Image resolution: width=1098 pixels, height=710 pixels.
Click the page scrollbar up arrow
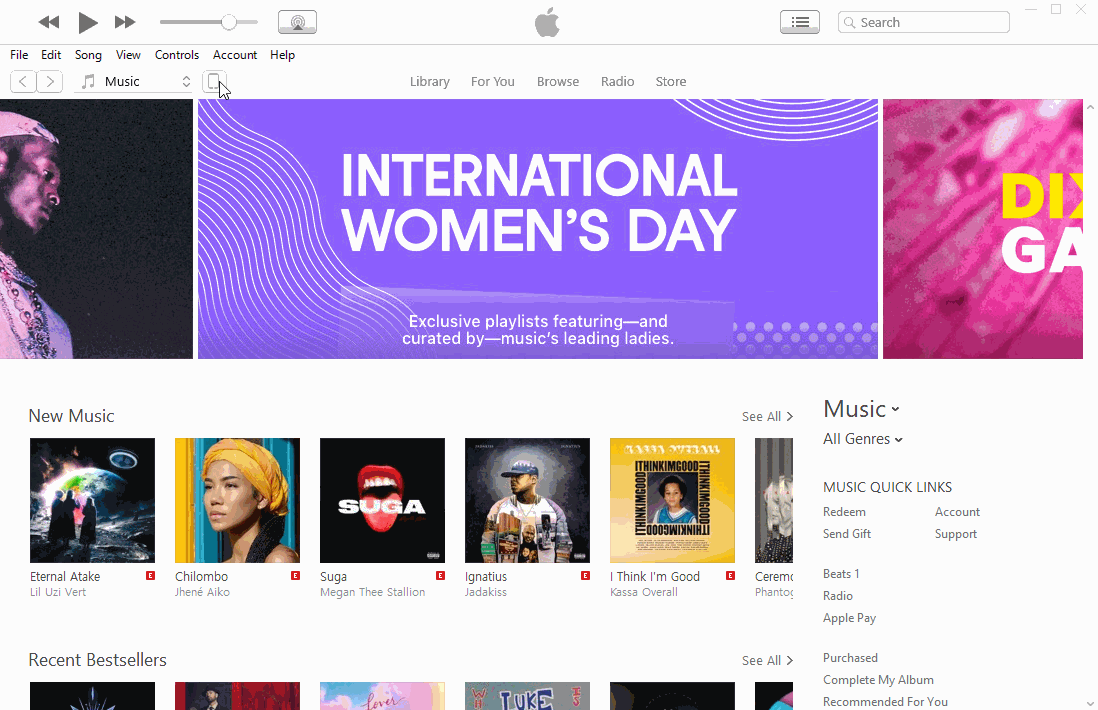(1090, 107)
